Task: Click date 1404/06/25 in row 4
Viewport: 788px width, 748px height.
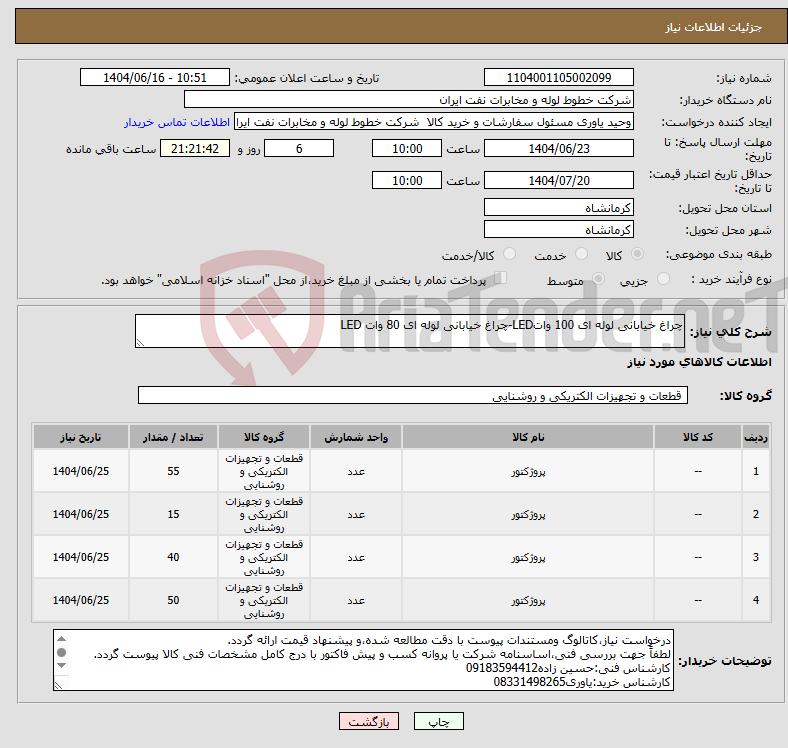Action: click(81, 600)
